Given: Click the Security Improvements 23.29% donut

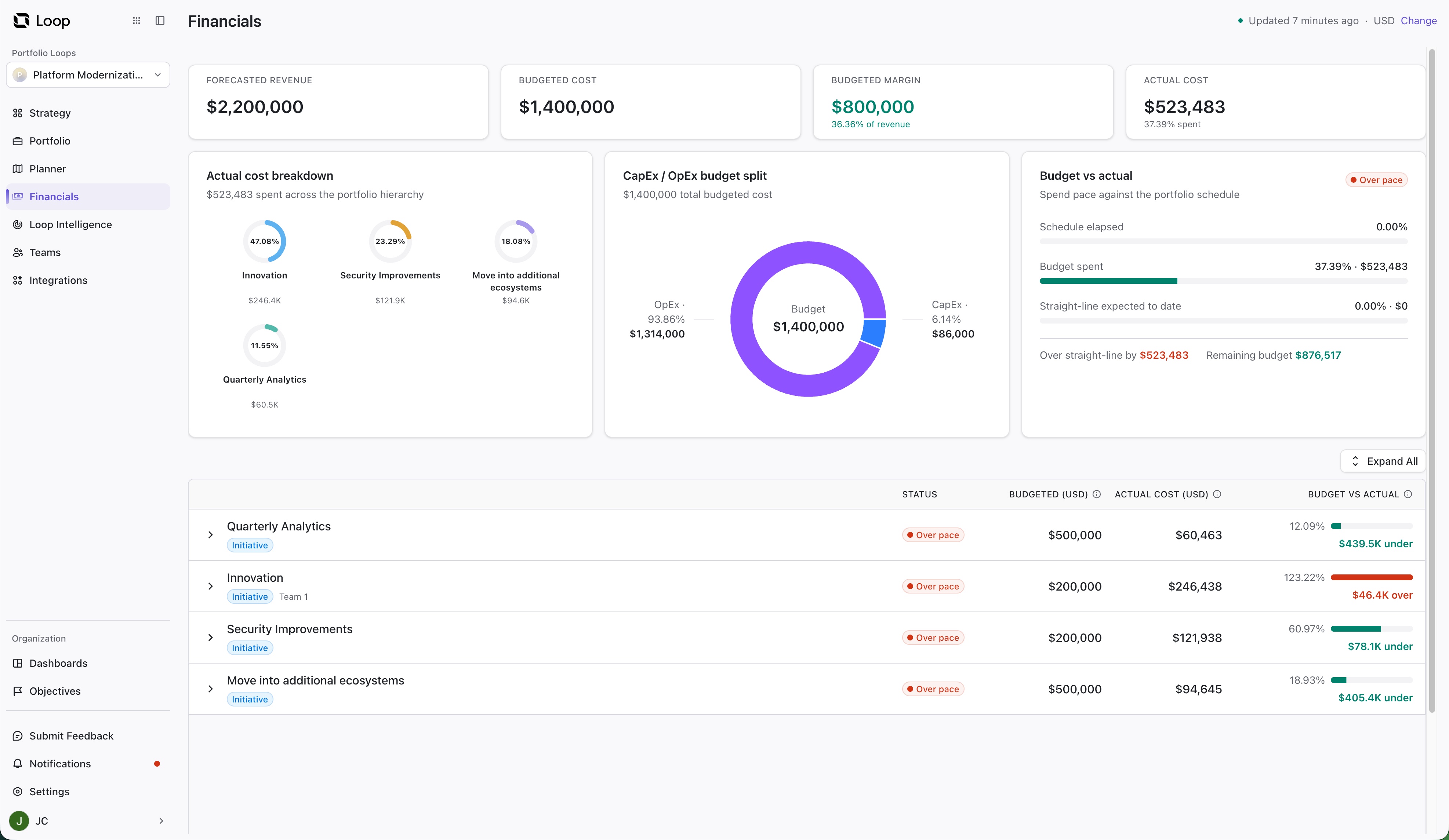Looking at the screenshot, I should (x=391, y=241).
